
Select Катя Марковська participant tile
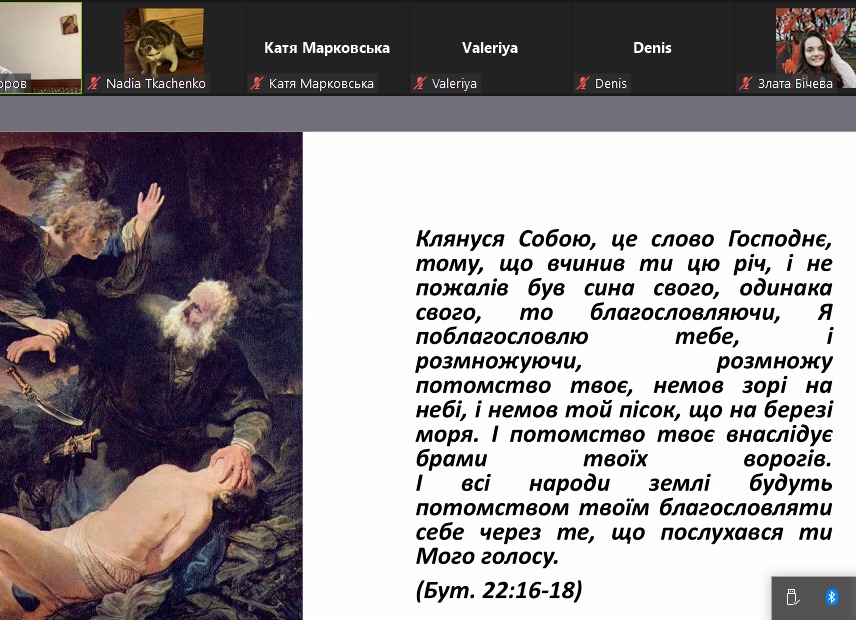point(327,48)
